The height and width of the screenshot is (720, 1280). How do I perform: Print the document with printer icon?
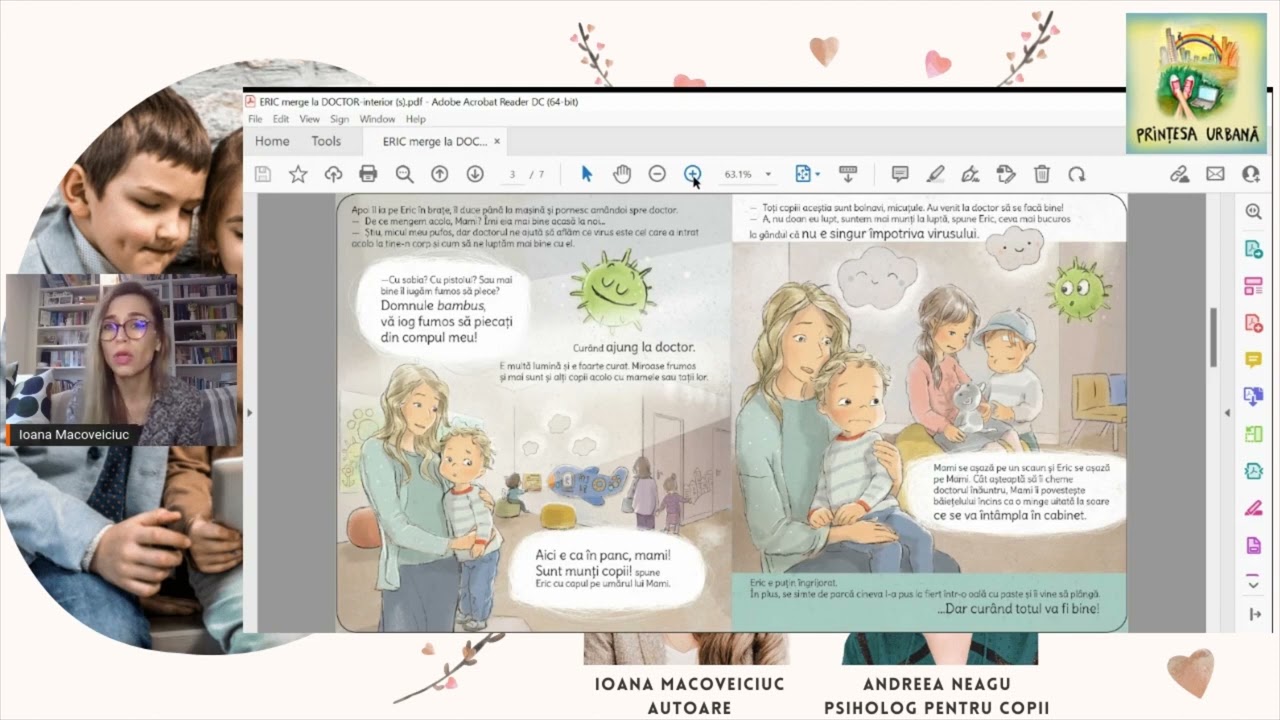[368, 174]
